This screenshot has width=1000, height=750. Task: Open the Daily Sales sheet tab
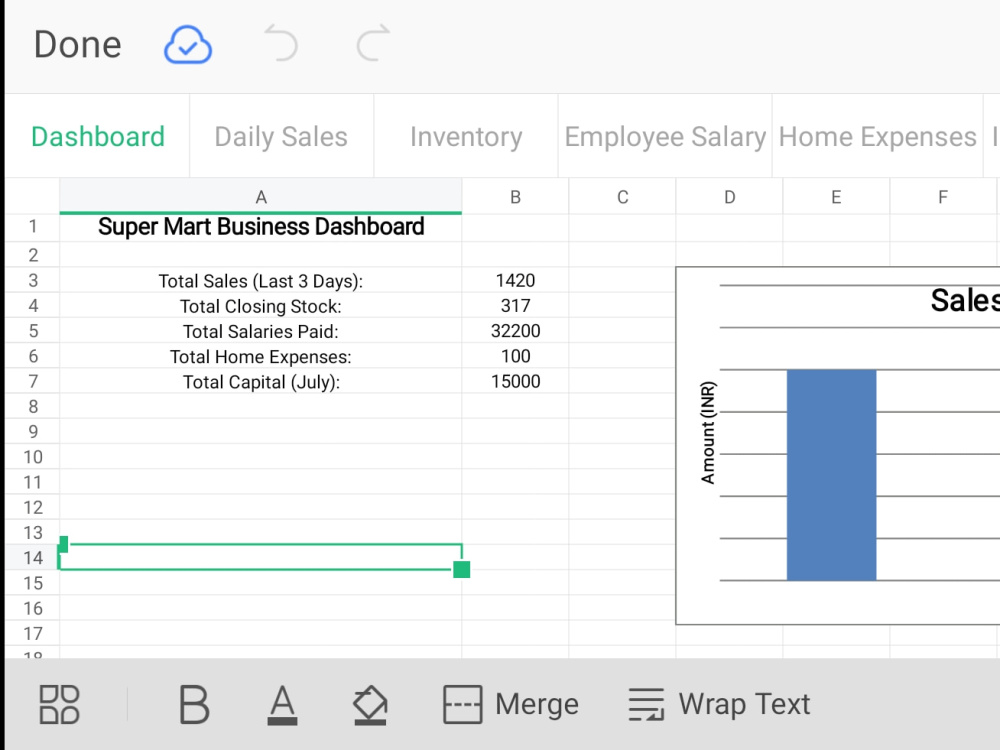click(x=281, y=136)
